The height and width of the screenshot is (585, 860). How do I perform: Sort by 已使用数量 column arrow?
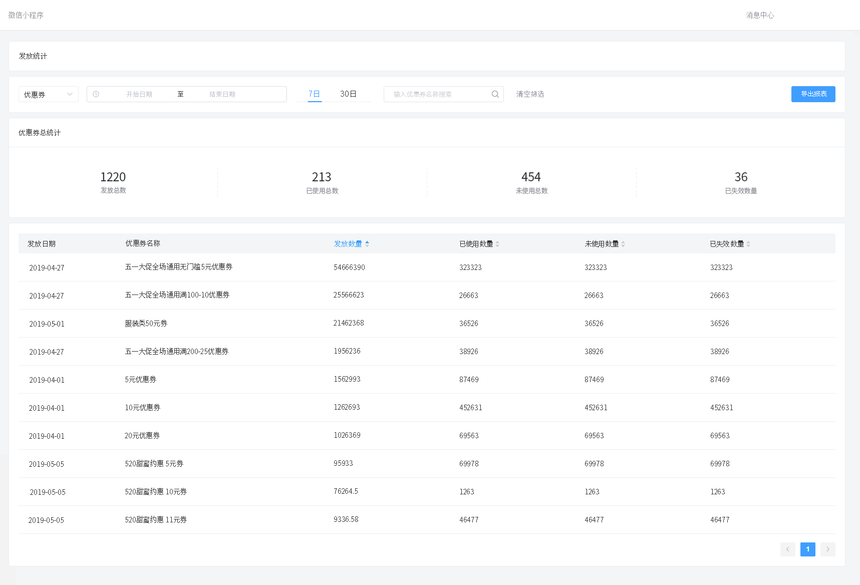[x=497, y=244]
